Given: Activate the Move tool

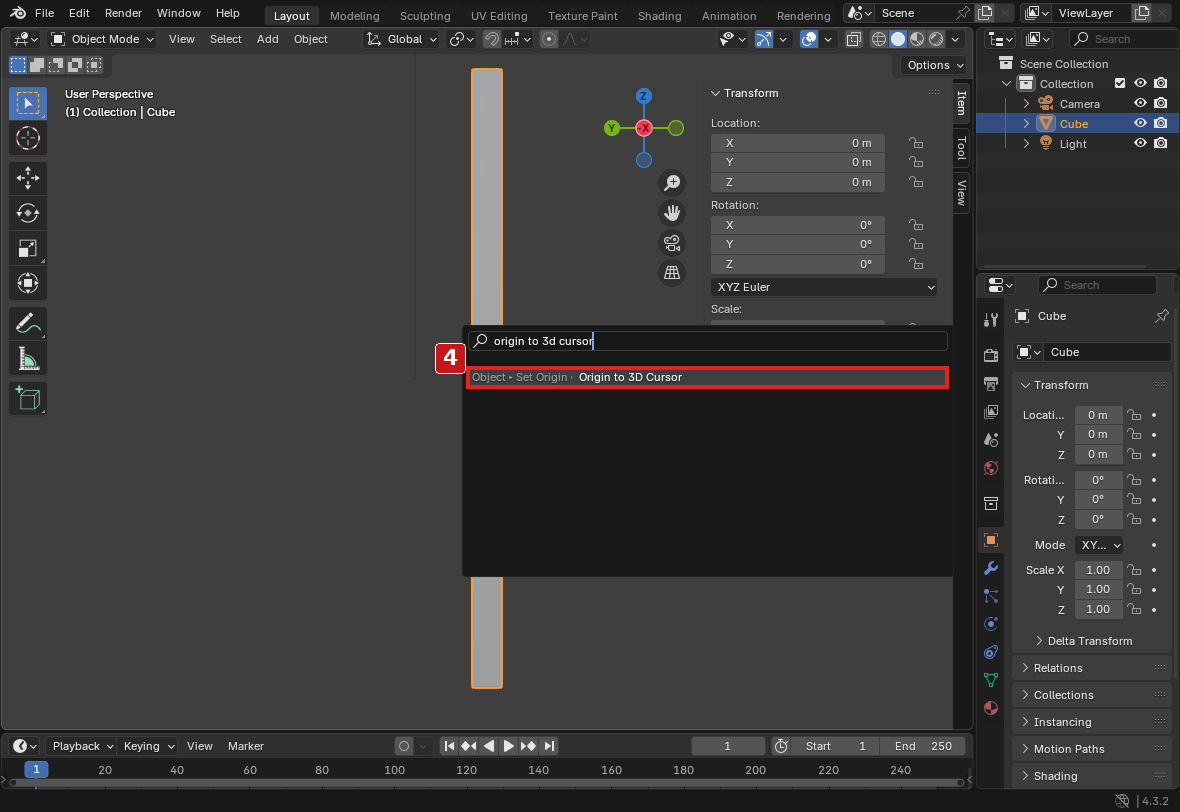Looking at the screenshot, I should 28,178.
